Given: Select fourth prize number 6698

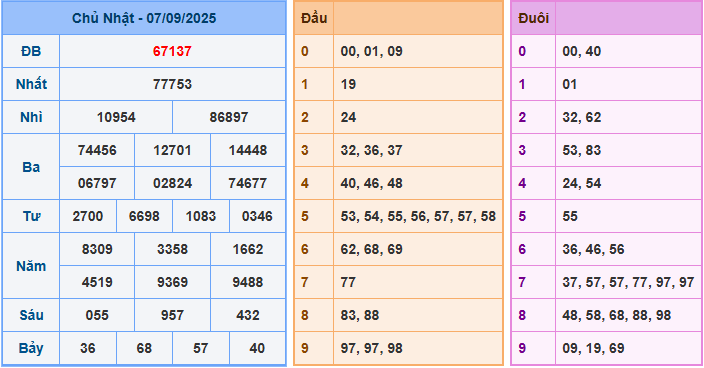Looking at the screenshot, I should (x=144, y=216).
